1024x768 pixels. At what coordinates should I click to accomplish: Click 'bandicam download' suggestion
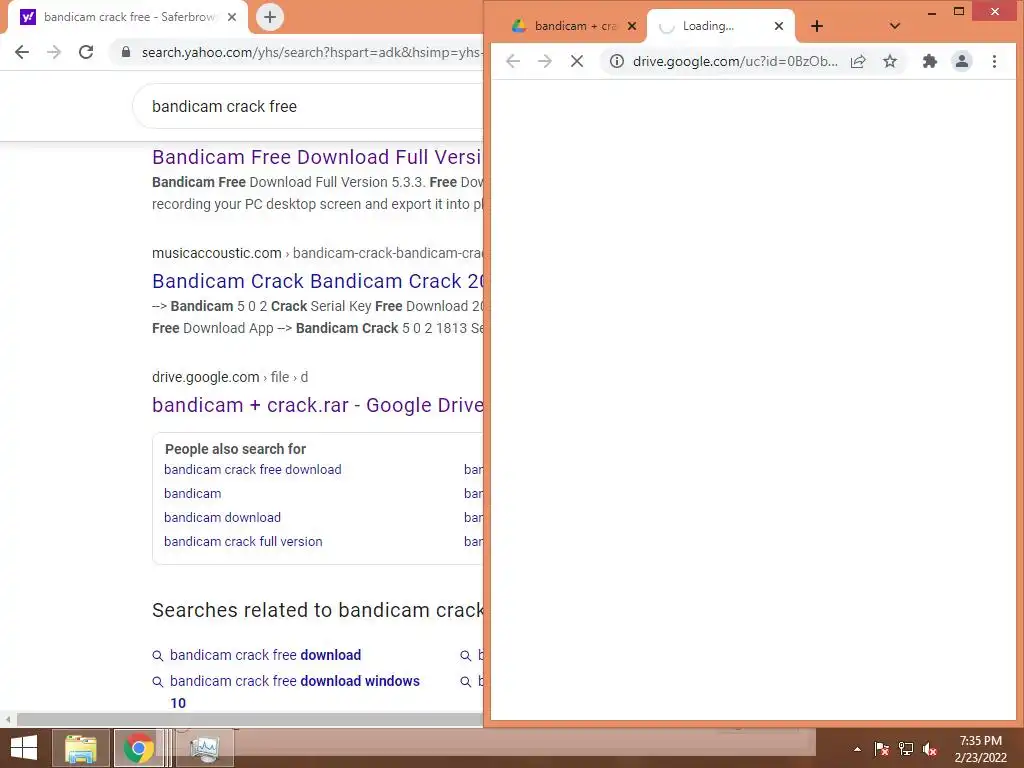(x=222, y=518)
